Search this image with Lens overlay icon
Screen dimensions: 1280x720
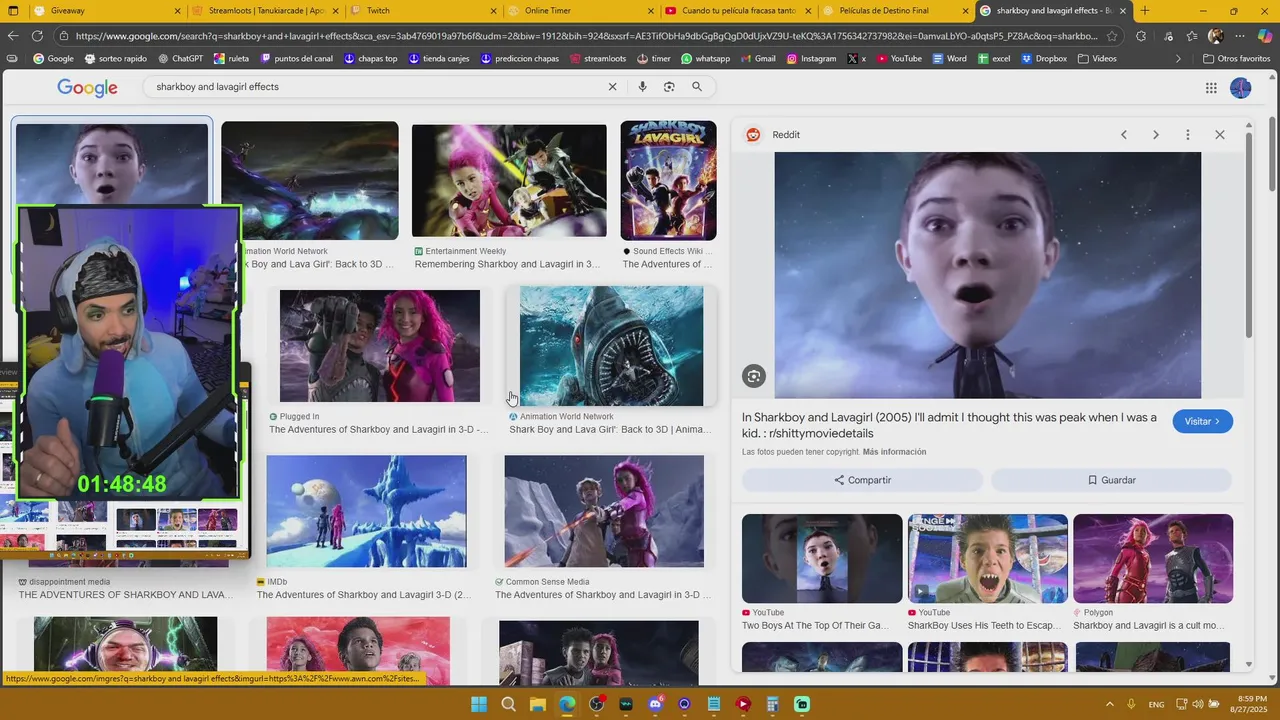(x=754, y=376)
